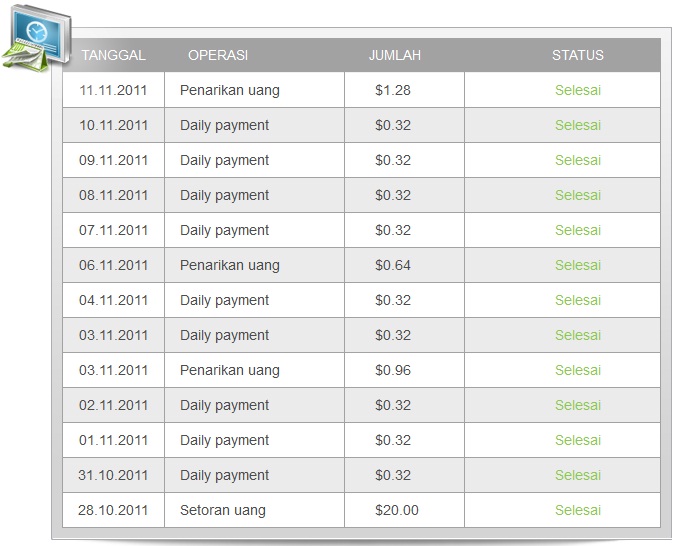Screen dimensions: 677x546
Task: Select the date 10.11.2011
Action: pos(113,125)
